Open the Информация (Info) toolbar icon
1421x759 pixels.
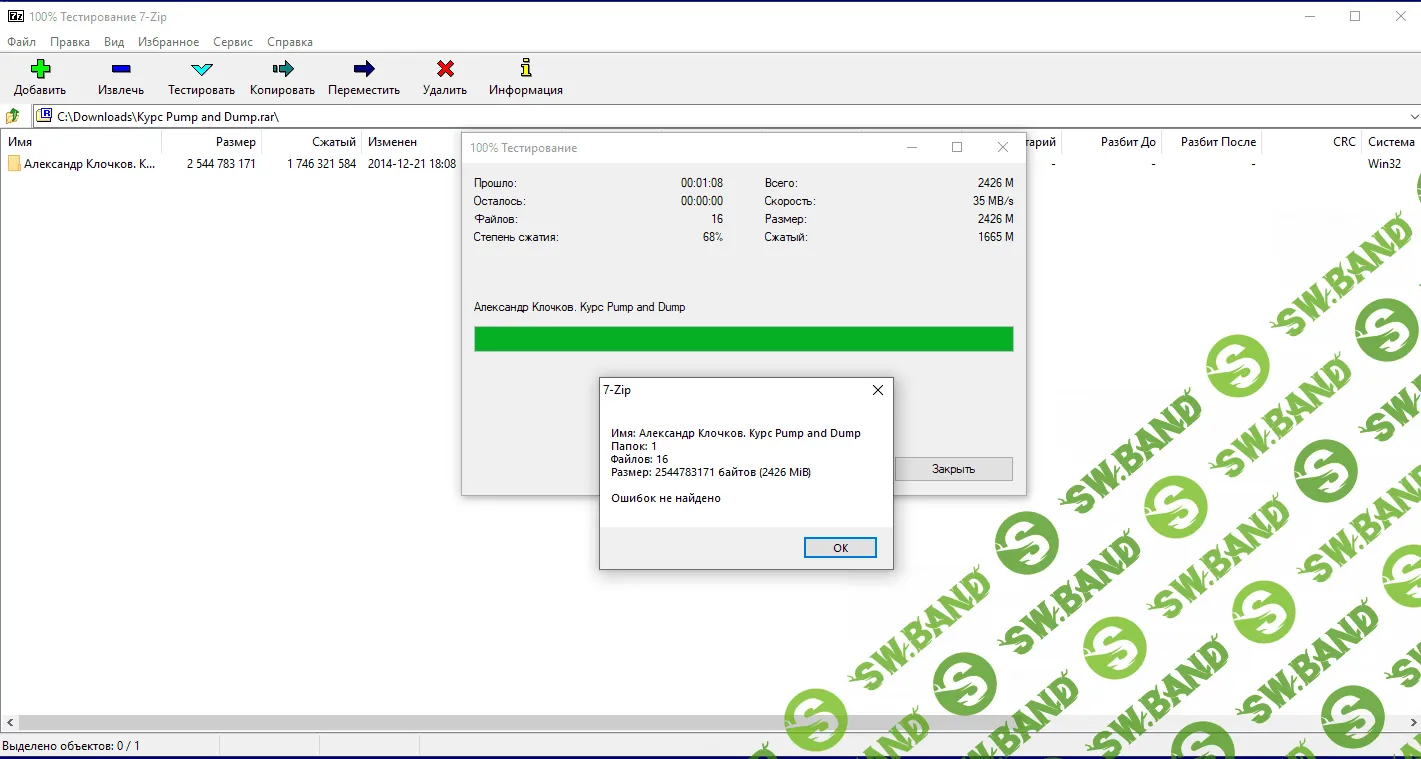526,69
